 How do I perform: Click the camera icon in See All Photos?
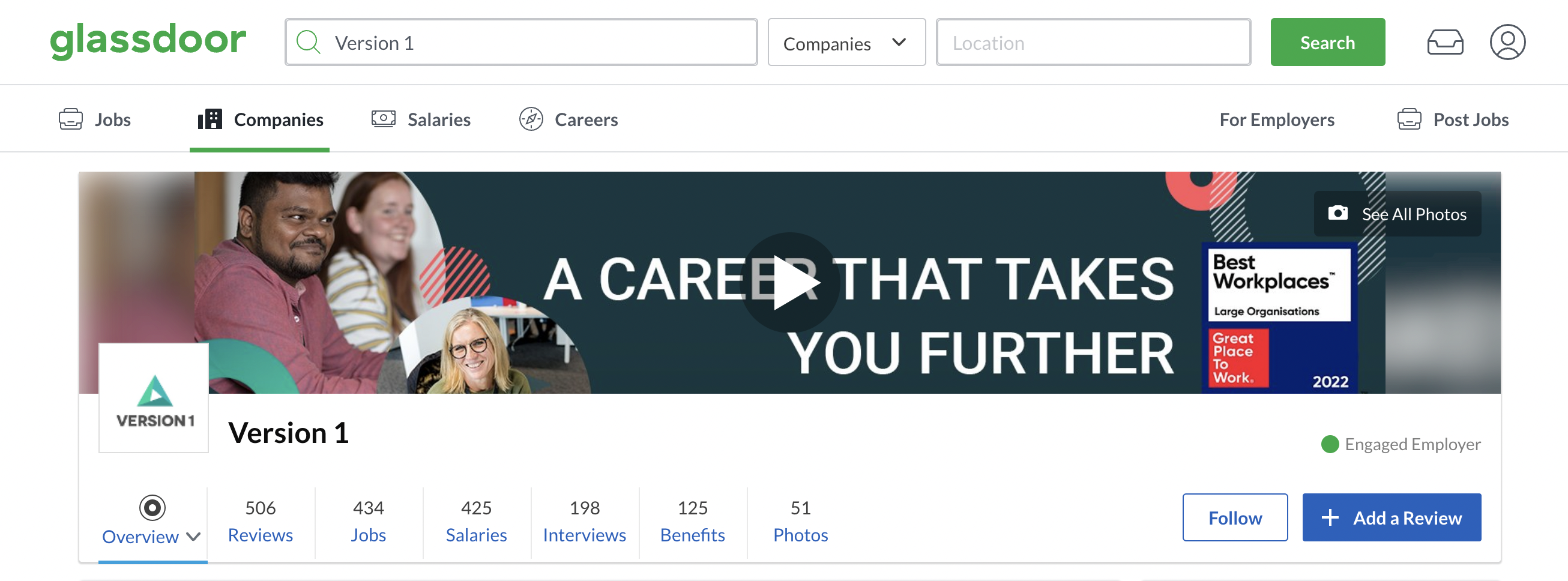[x=1337, y=213]
